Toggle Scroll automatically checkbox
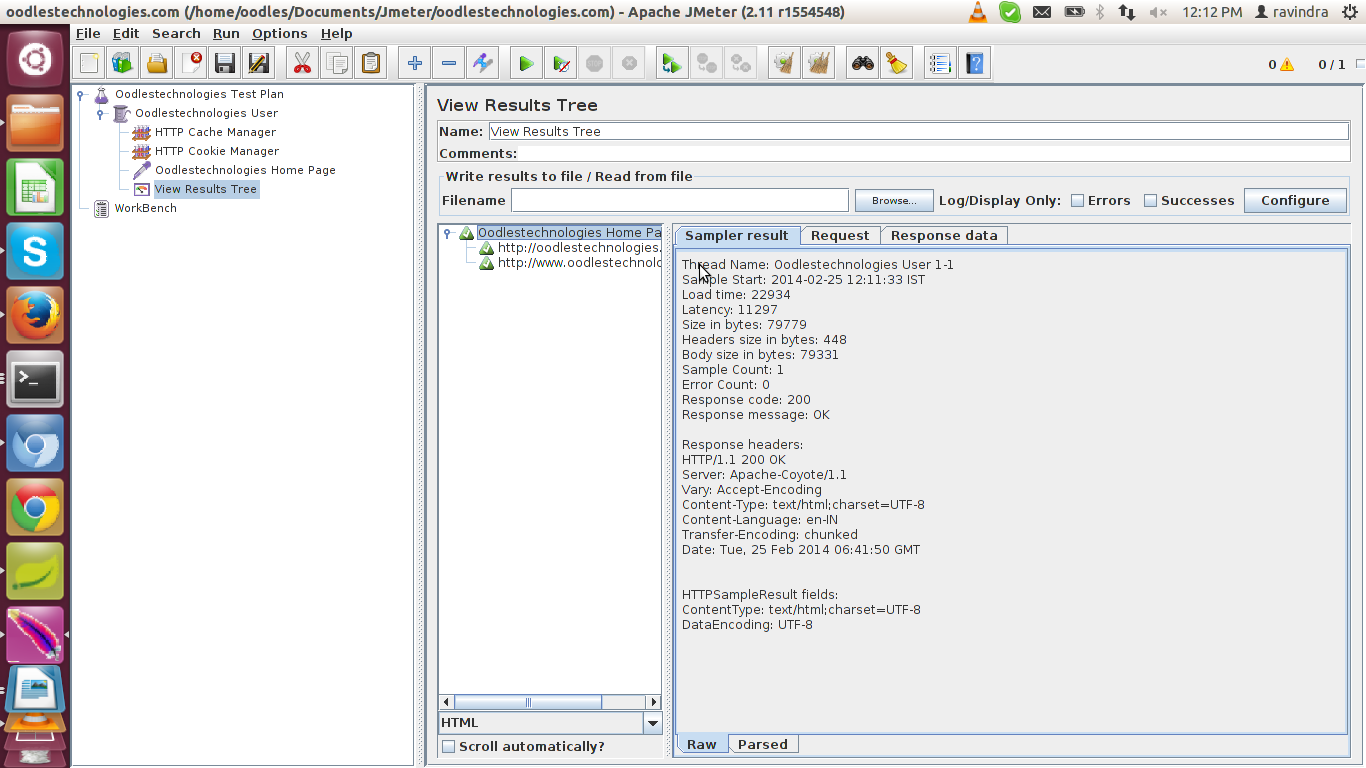 coord(449,747)
